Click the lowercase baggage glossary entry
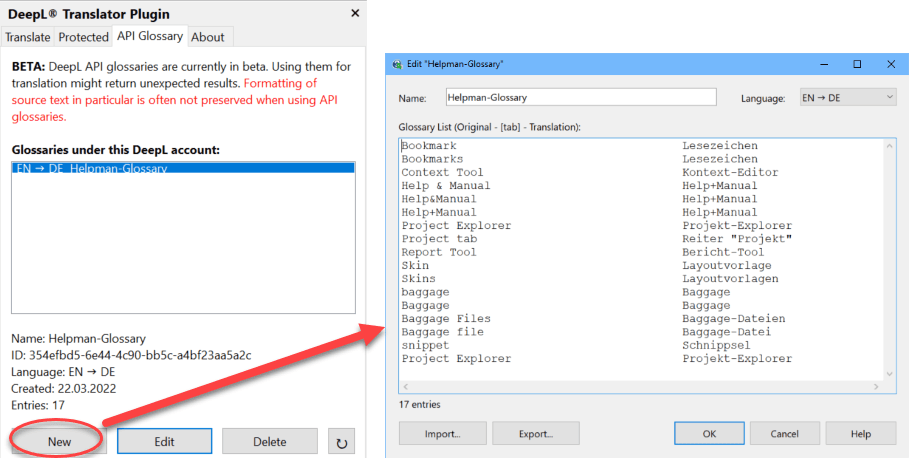Image resolution: width=909 pixels, height=458 pixels. pyautogui.click(x=426, y=292)
